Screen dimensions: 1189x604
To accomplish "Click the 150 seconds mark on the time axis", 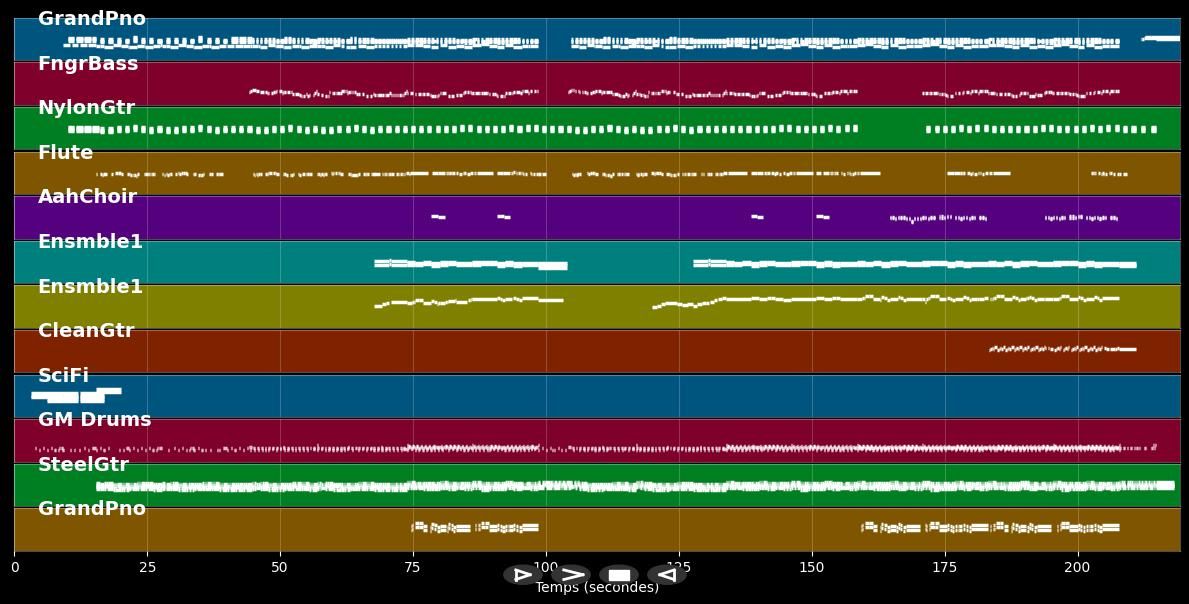I will point(812,568).
